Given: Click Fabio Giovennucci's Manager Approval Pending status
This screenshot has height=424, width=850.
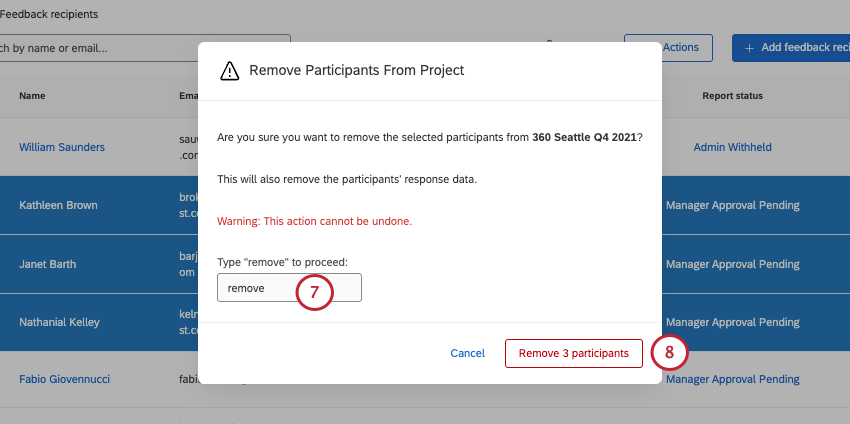Looking at the screenshot, I should [x=732, y=379].
